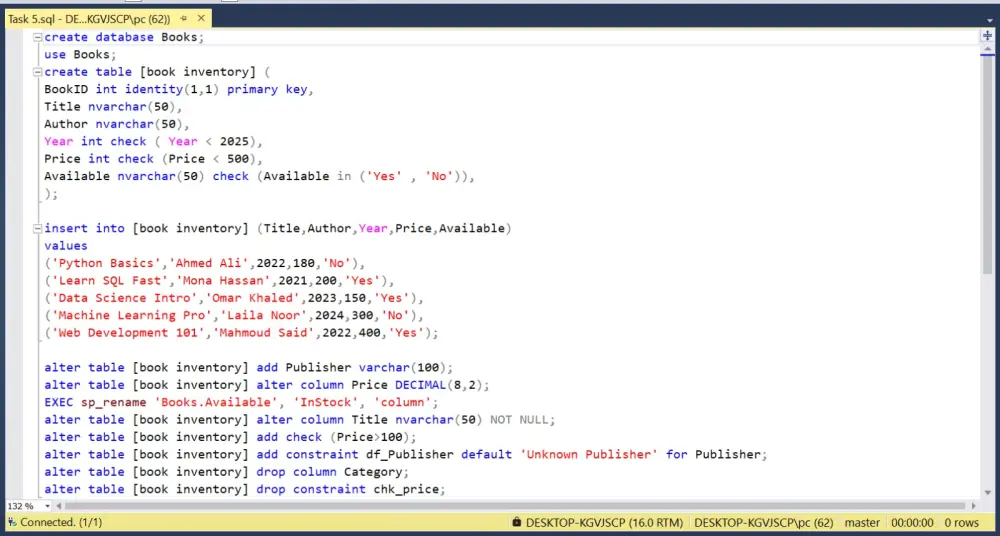The width and height of the screenshot is (1000, 536).
Task: Click the 'Web Development 101' row values
Action: tap(241, 332)
